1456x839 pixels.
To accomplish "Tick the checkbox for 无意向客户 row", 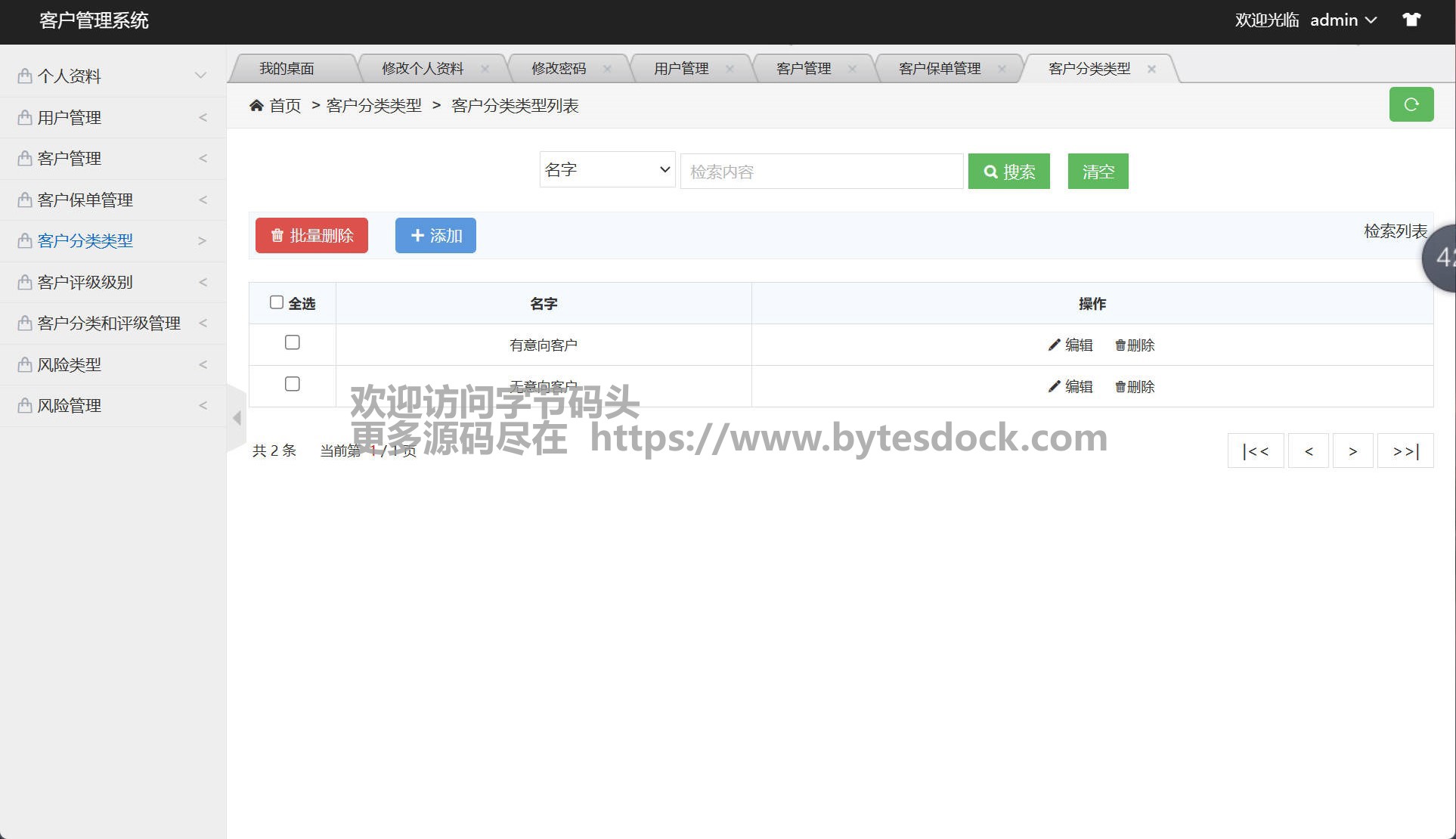I will (x=293, y=384).
